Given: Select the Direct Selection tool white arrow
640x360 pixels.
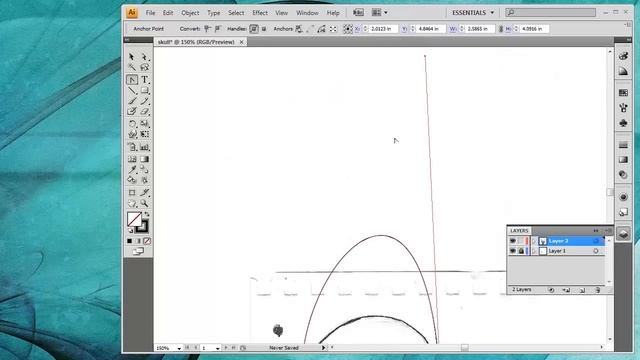Looking at the screenshot, I should (144, 57).
